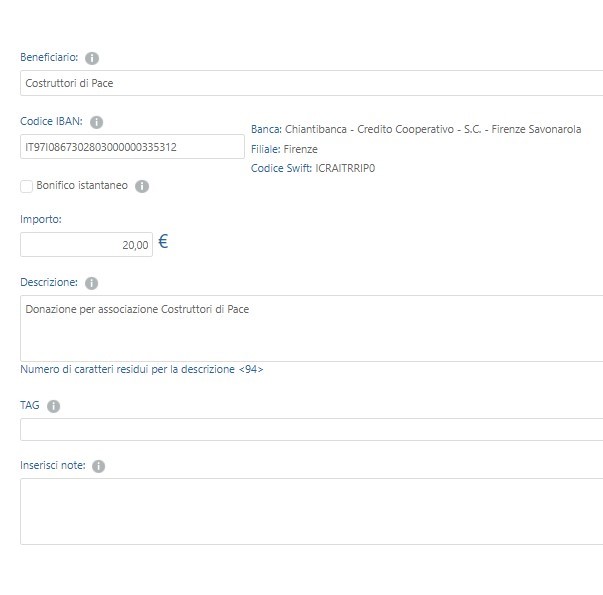View info icon next to Bonifico istantaneo
This screenshot has height=595, width=603.
(x=142, y=186)
